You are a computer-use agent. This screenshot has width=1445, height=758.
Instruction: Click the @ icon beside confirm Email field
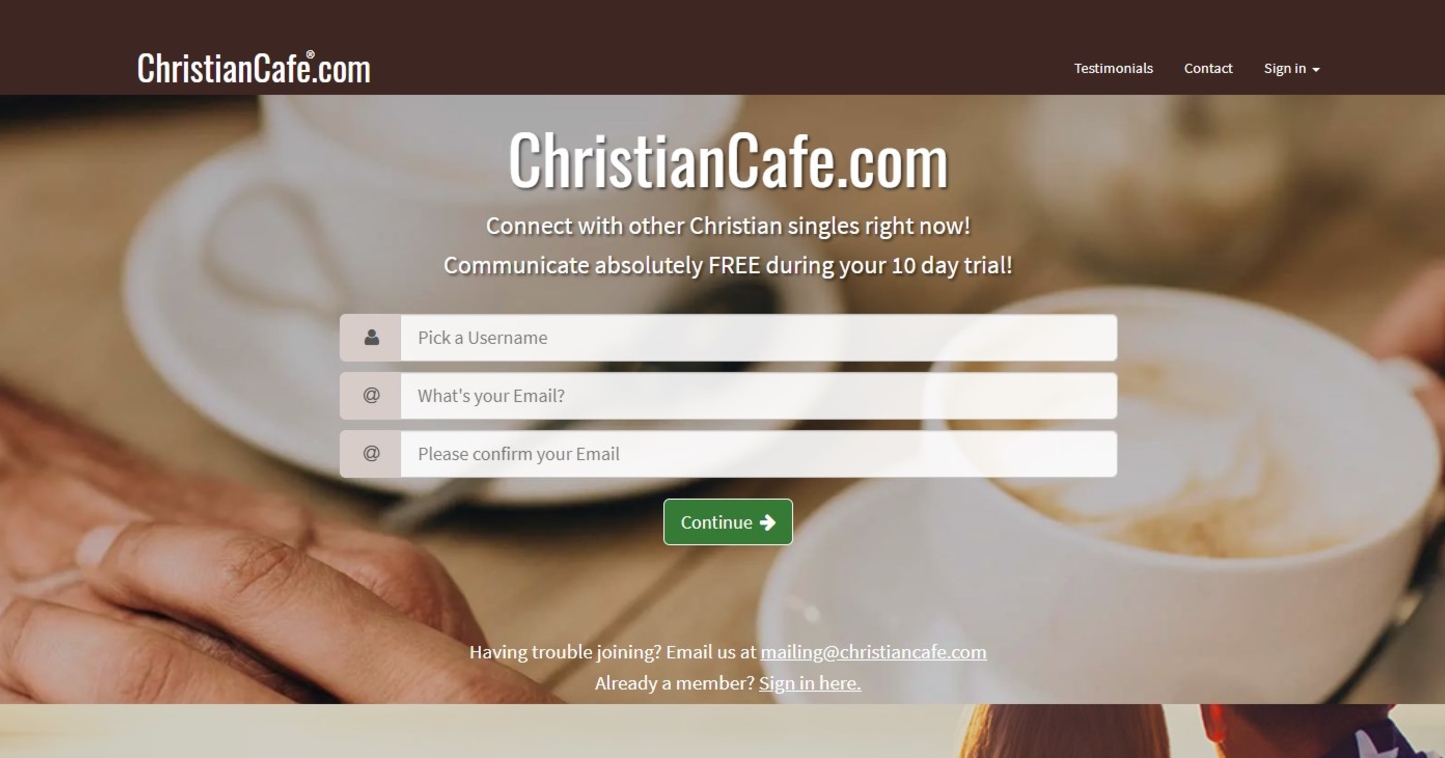(371, 454)
